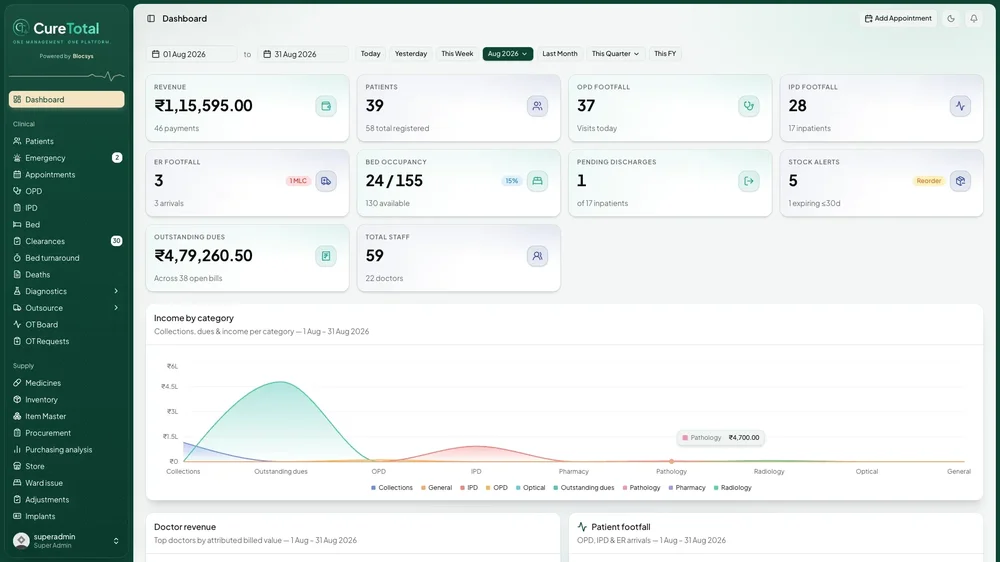Click the Medicines pill icon
Viewport: 1000px width, 562px height.
pyautogui.click(x=17, y=383)
